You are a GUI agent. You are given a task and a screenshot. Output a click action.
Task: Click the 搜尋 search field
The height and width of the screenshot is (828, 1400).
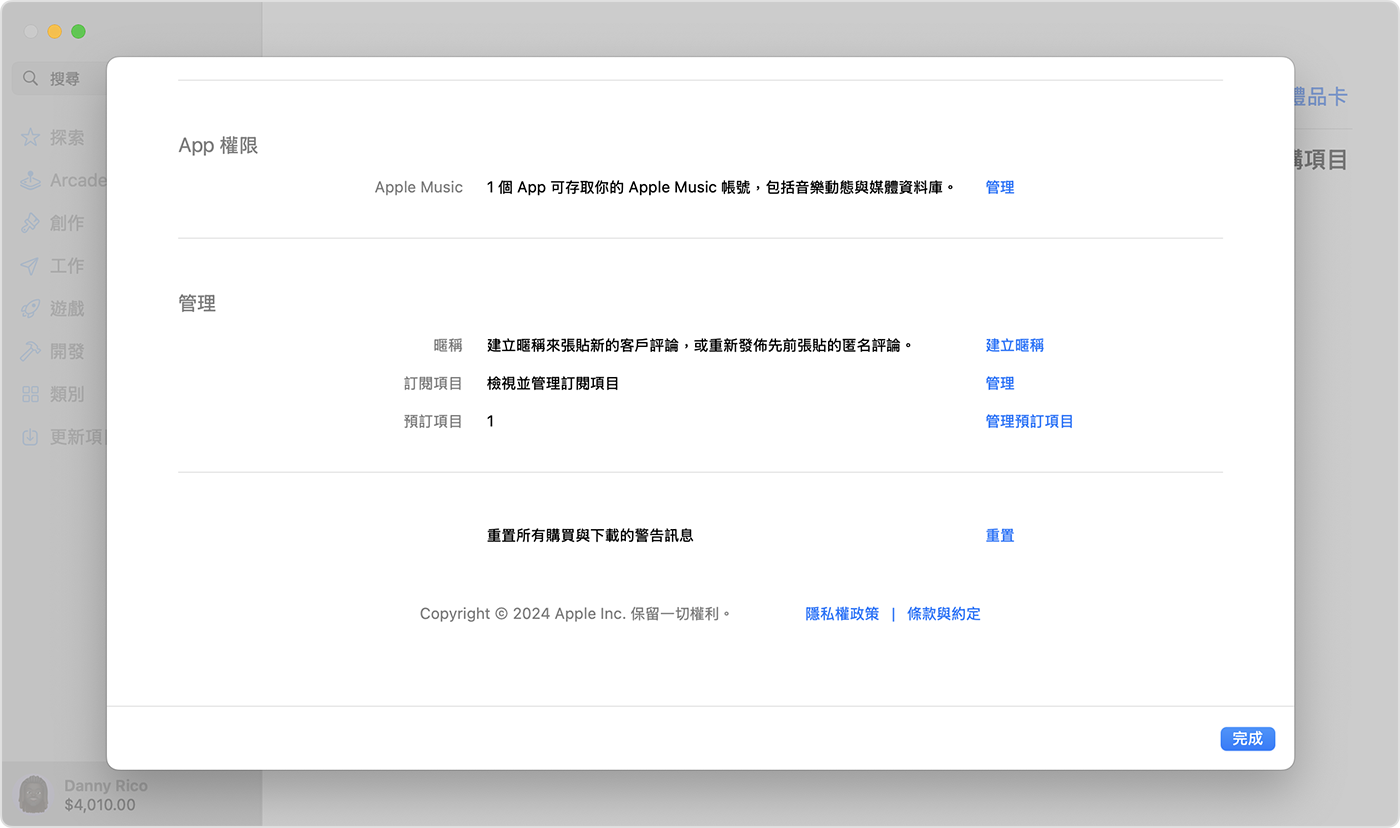(x=60, y=78)
